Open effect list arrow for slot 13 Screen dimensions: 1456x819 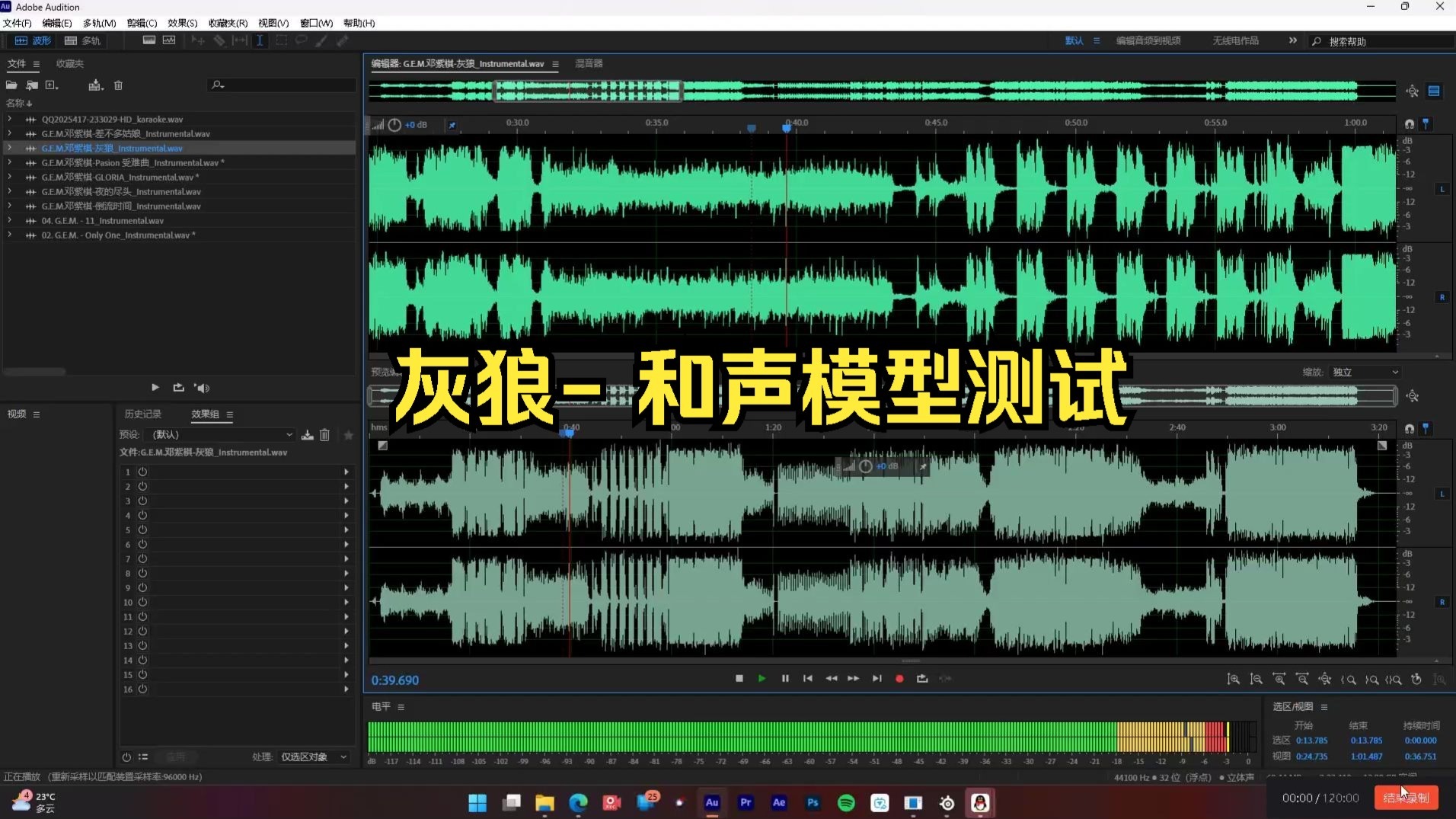click(346, 645)
